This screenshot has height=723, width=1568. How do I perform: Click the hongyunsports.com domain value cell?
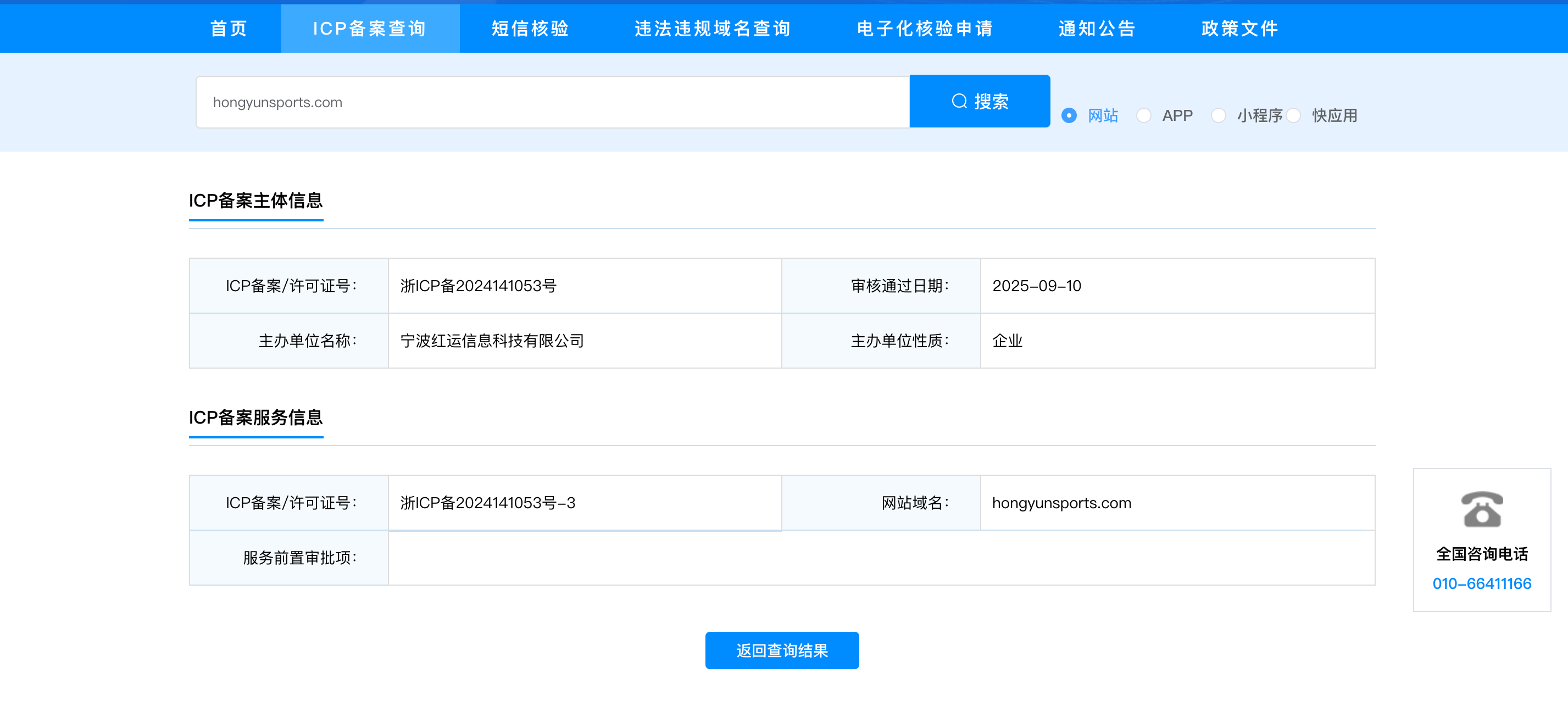point(1061,503)
